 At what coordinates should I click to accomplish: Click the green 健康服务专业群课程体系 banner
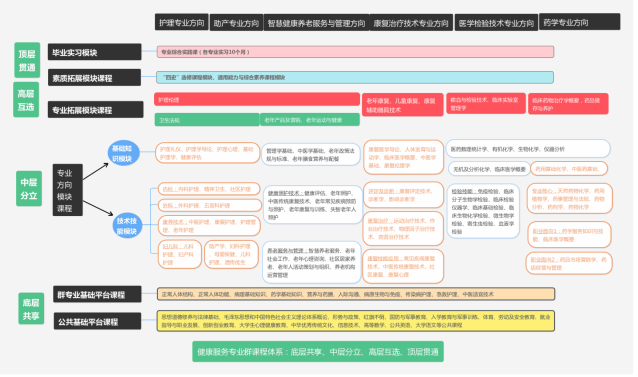[318, 351]
